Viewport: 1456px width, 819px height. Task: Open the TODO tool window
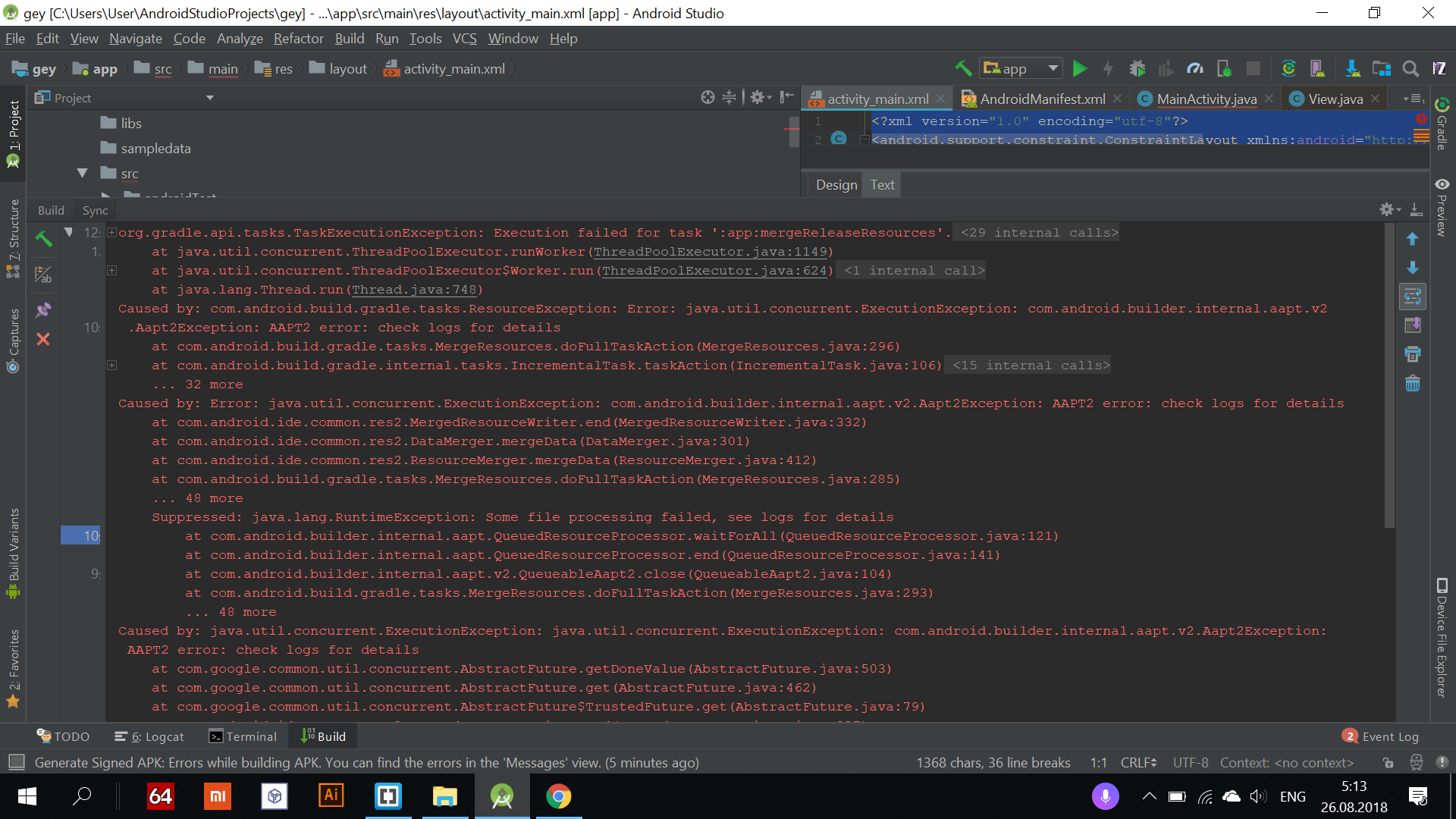(x=64, y=736)
